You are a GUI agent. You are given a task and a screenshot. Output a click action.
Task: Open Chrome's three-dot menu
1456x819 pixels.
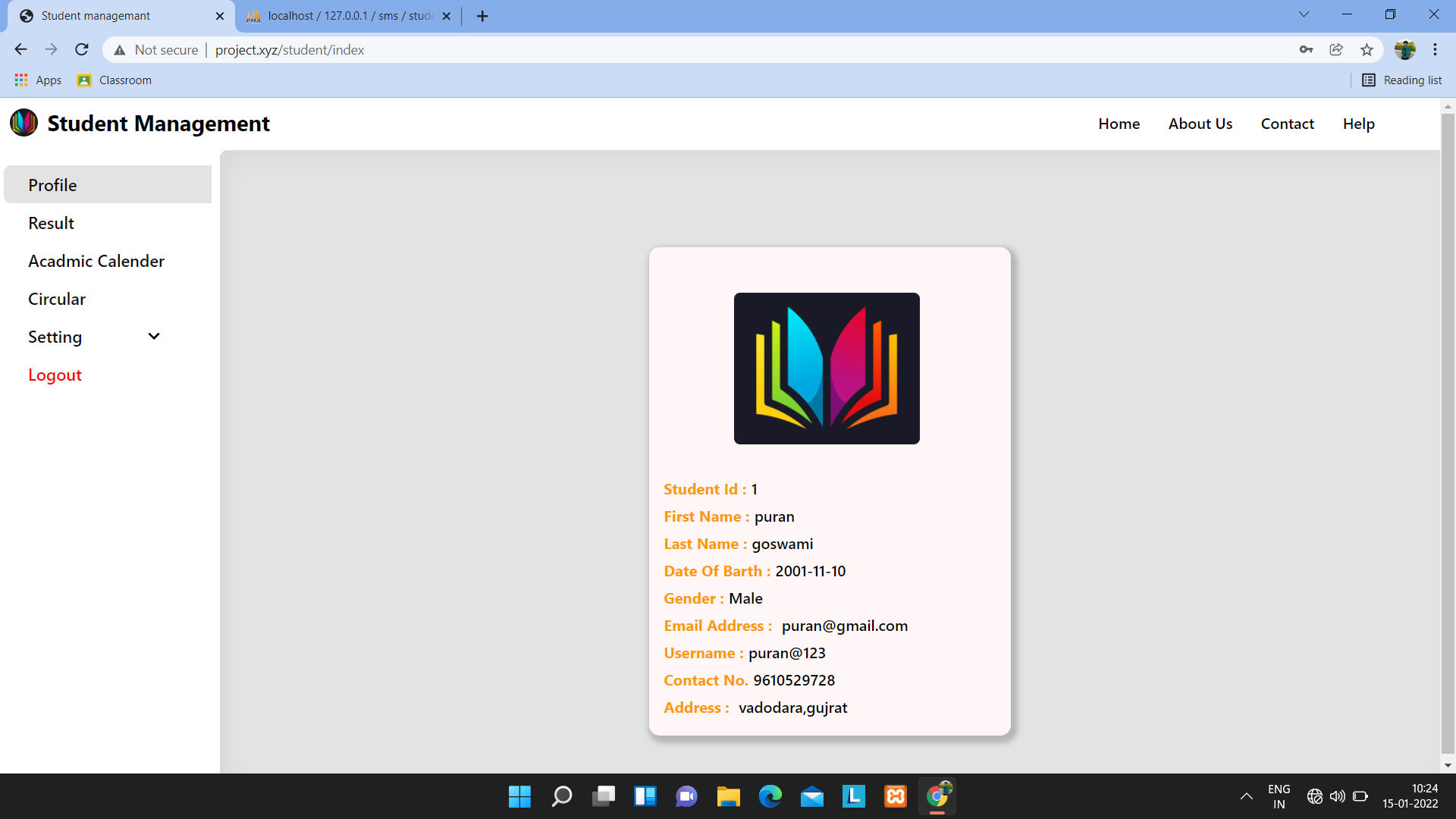coord(1435,49)
